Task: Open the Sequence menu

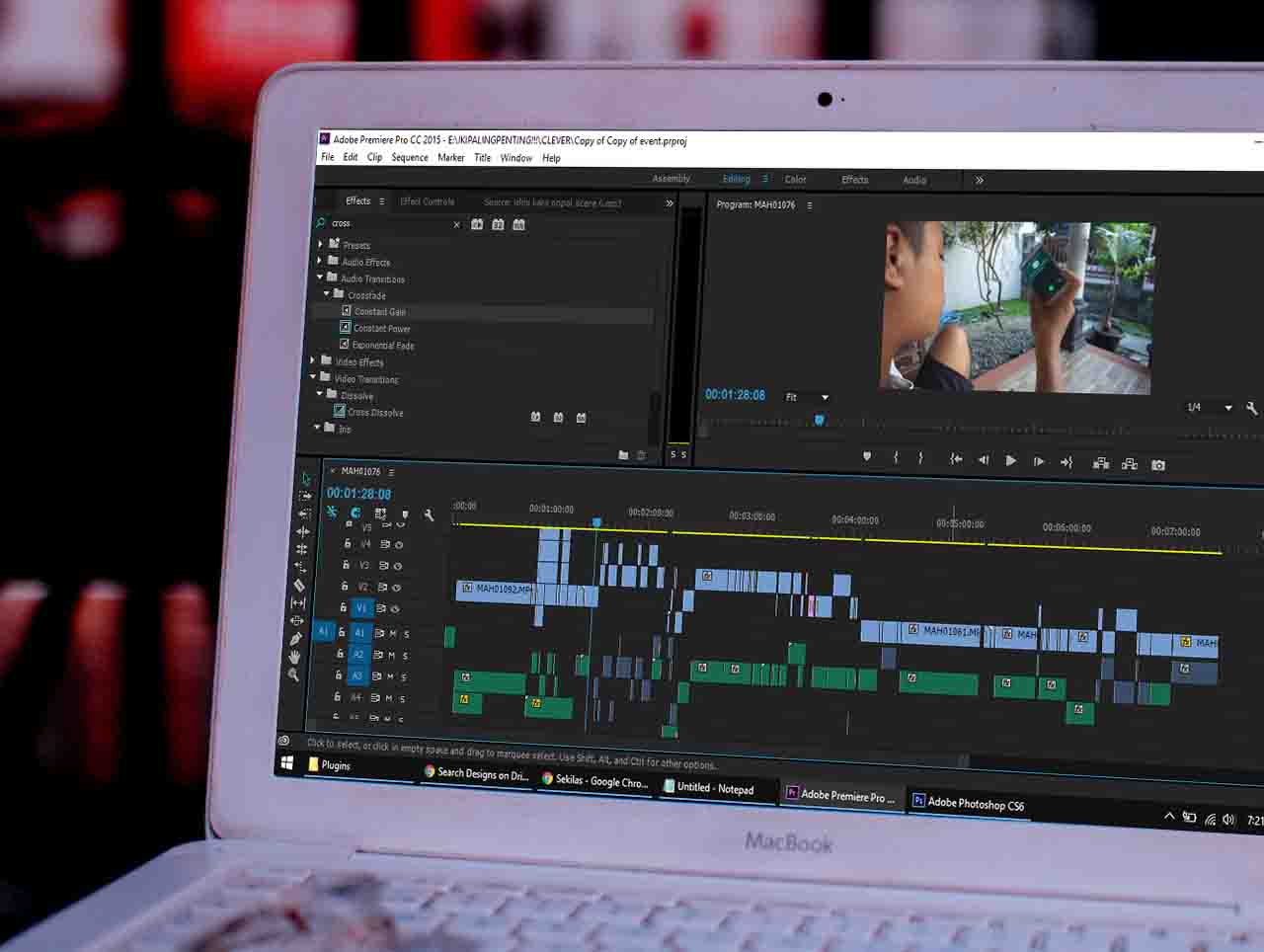Action: [x=410, y=157]
